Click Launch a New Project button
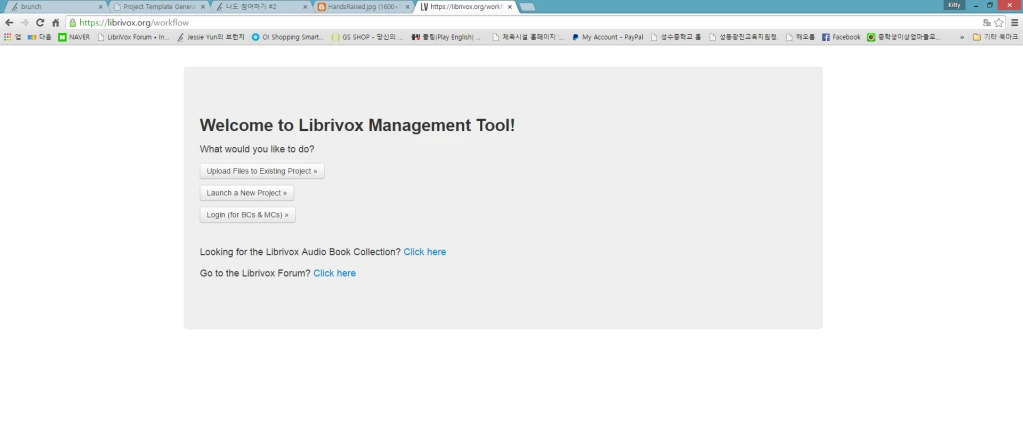The image size is (1023, 444). (247, 193)
